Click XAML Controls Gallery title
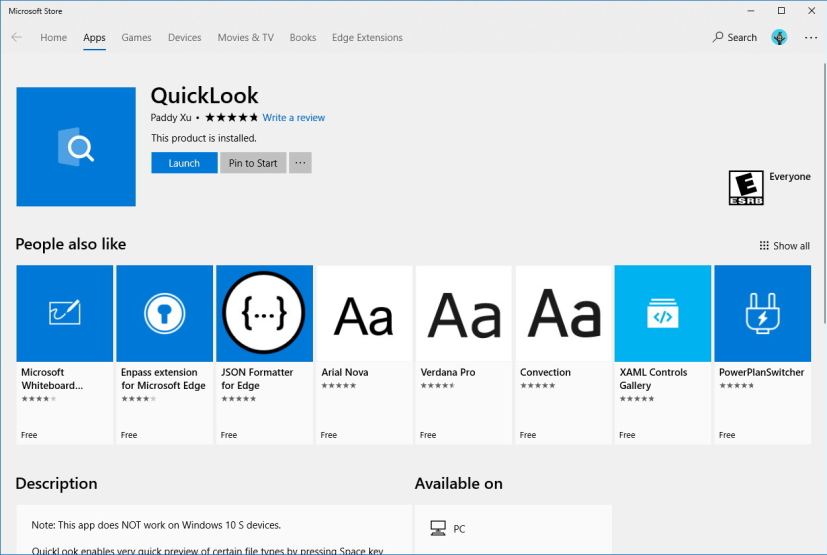This screenshot has height=555, width=827. [653, 379]
